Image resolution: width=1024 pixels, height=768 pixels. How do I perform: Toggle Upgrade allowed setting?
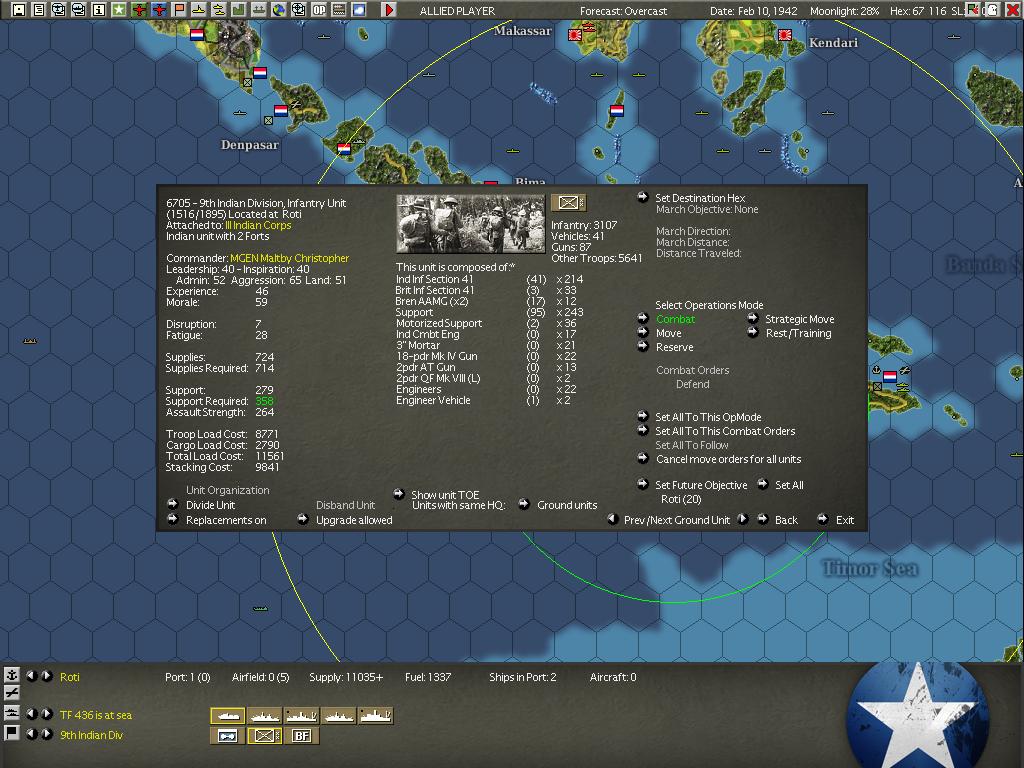pos(354,520)
